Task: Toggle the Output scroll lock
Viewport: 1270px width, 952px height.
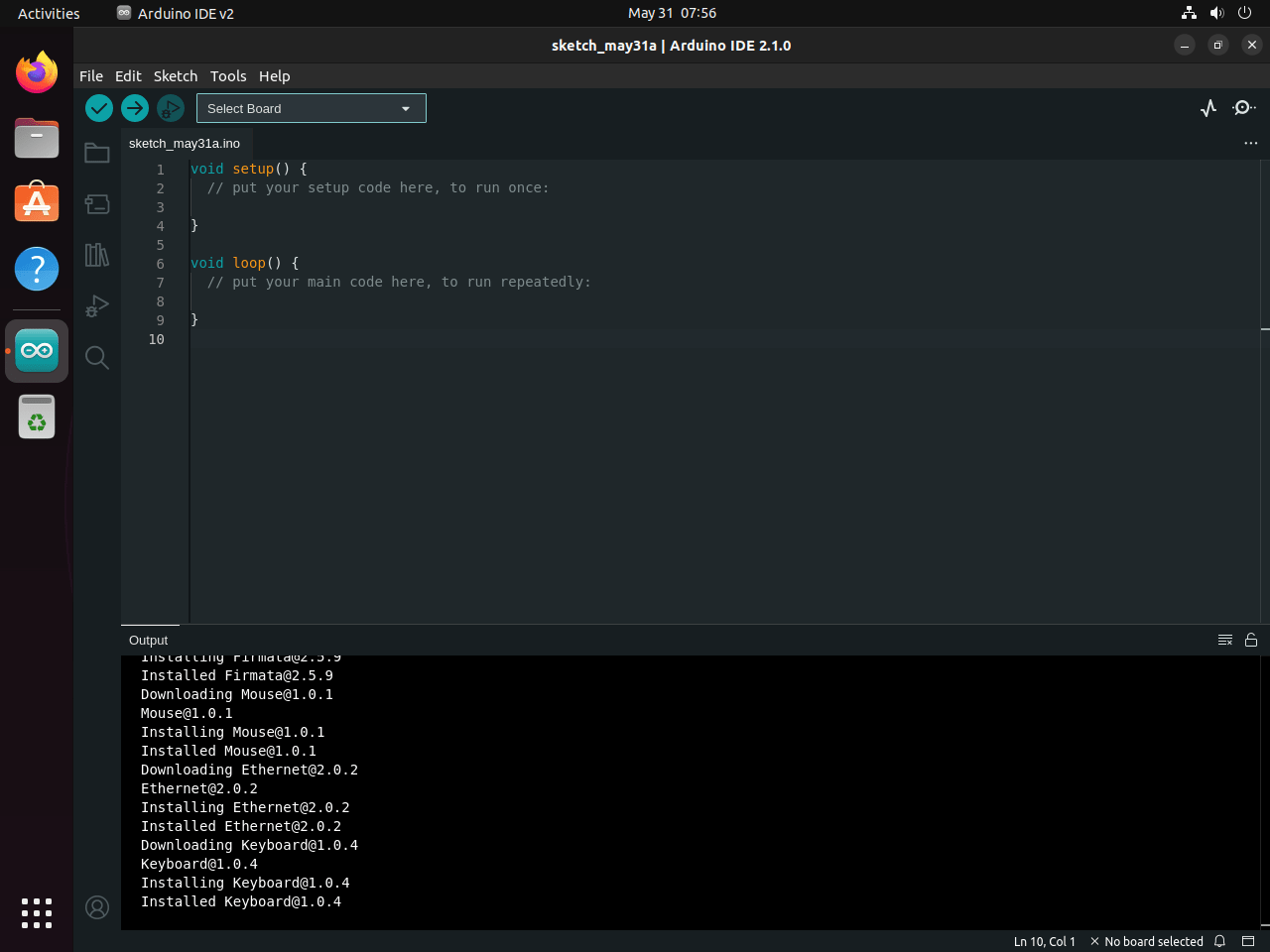Action: tap(1250, 640)
